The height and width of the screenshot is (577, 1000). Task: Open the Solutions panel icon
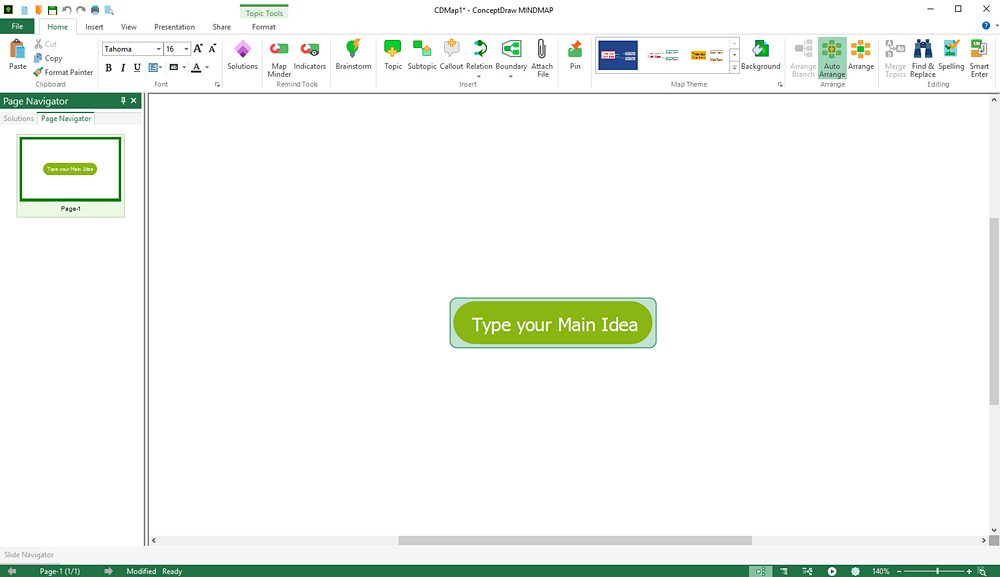242,49
